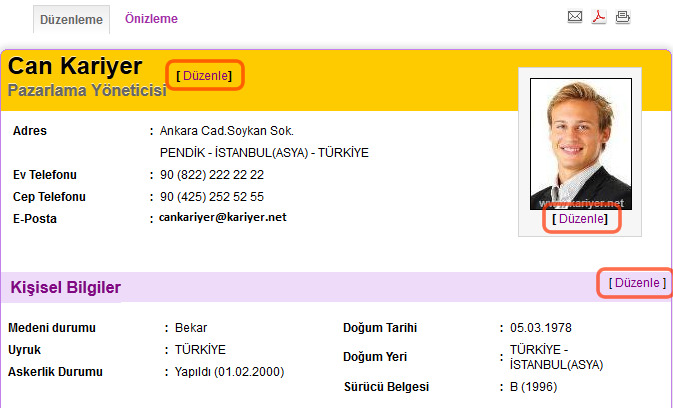Click the Askerlik Durumu label
Viewport: 673px width, 408px height.
[55, 372]
